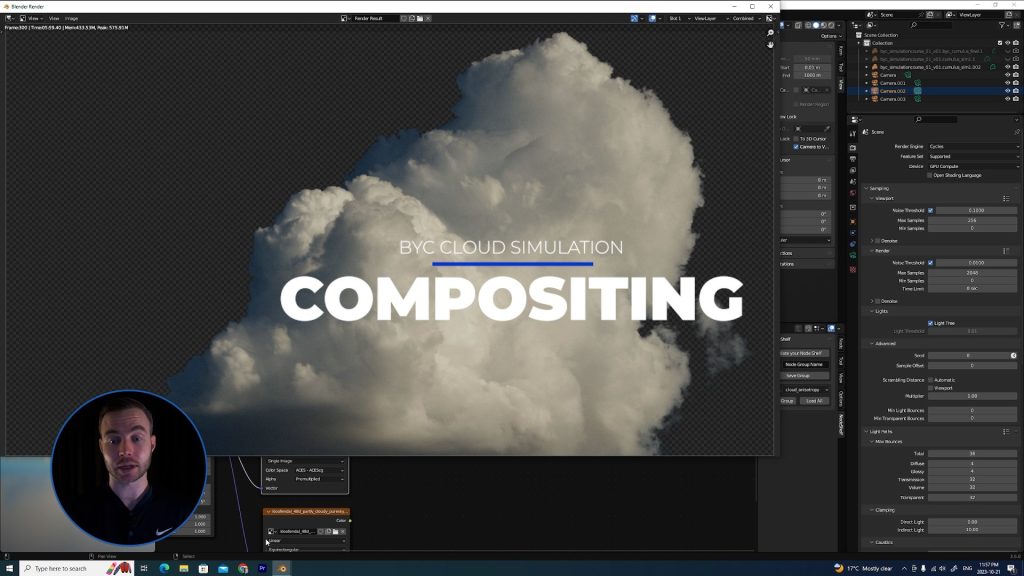
Task: Open the Slot 1 selector in render window
Action: [x=679, y=18]
